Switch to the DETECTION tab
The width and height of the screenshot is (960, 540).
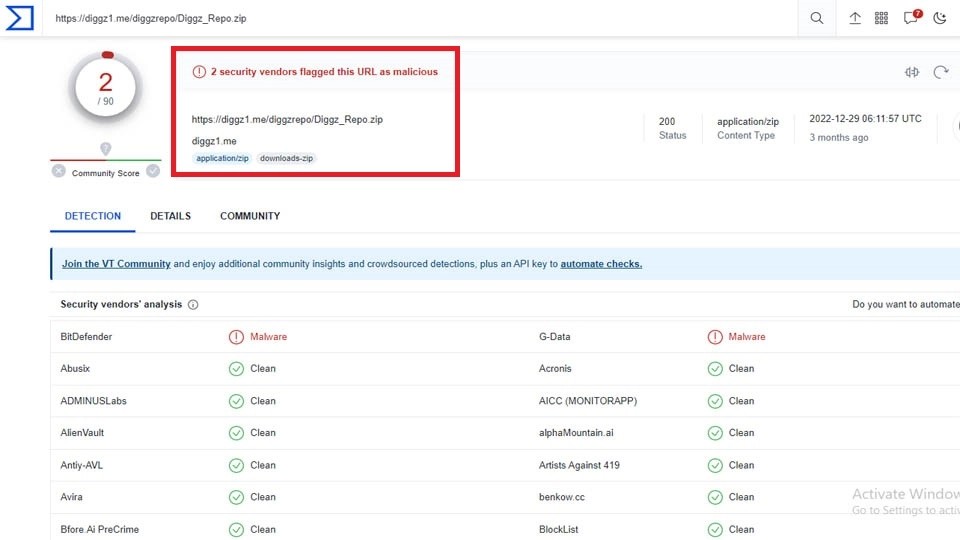tap(92, 216)
